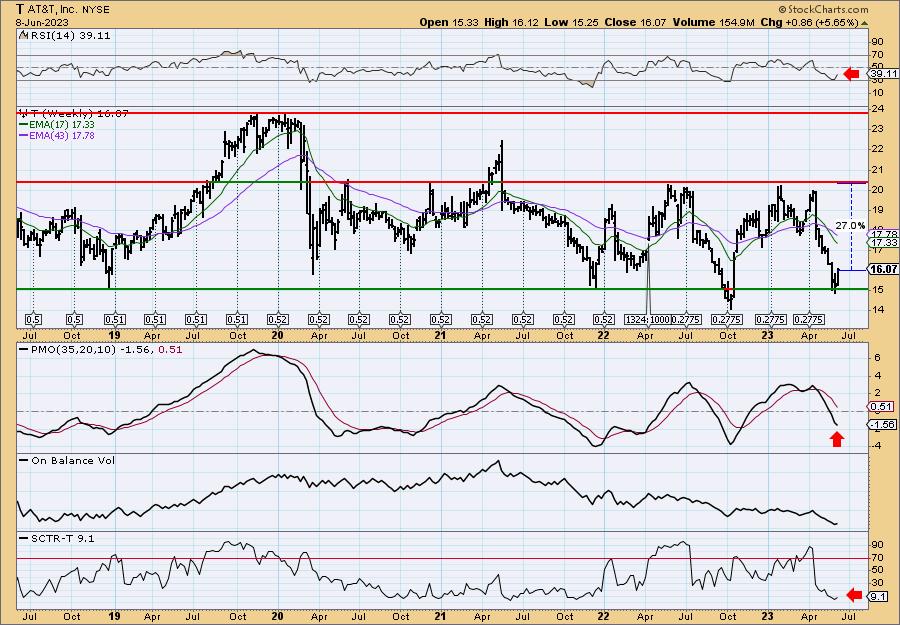Click the 24 price axis label
The image size is (900, 625).
click(x=877, y=108)
